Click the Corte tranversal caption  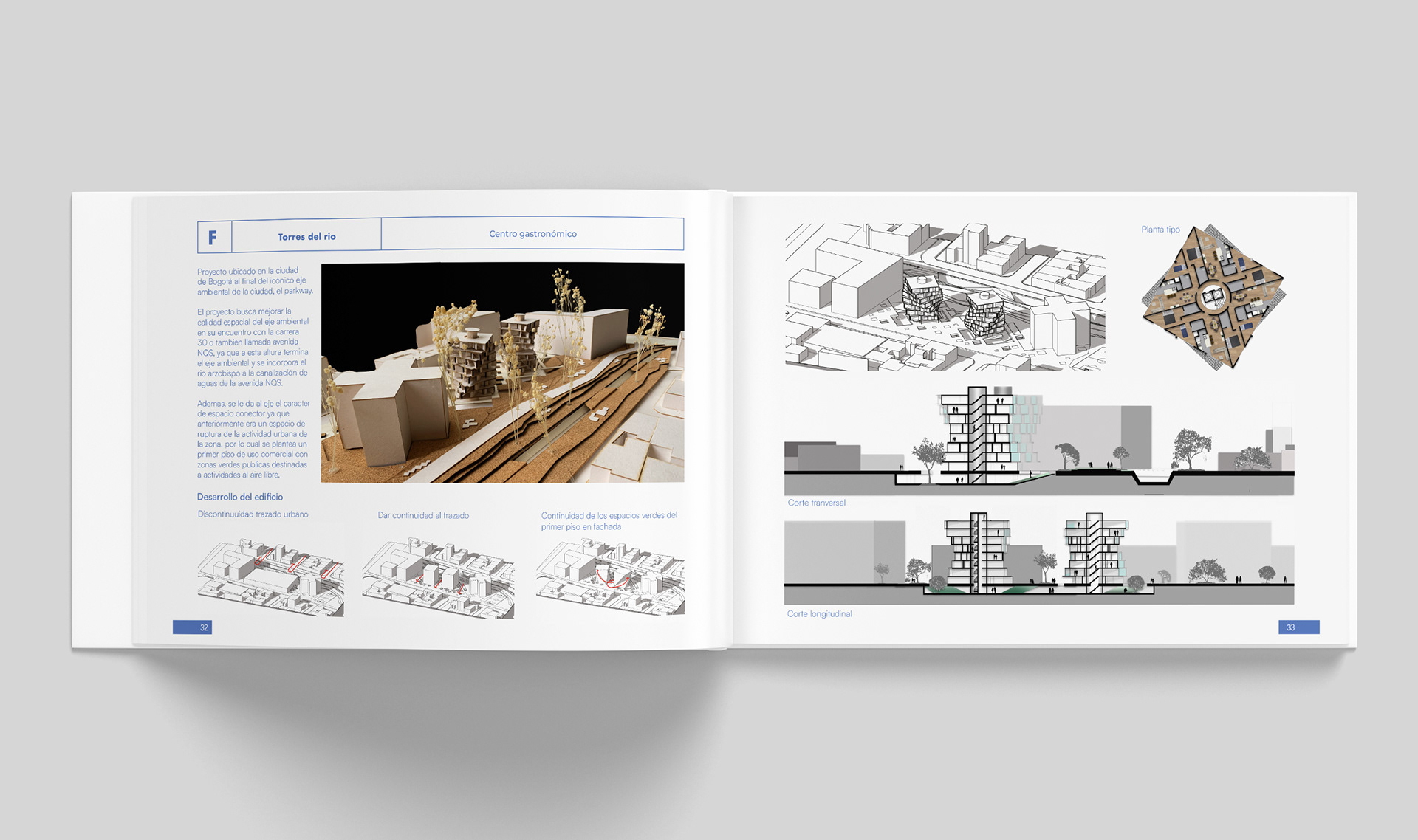tap(816, 503)
